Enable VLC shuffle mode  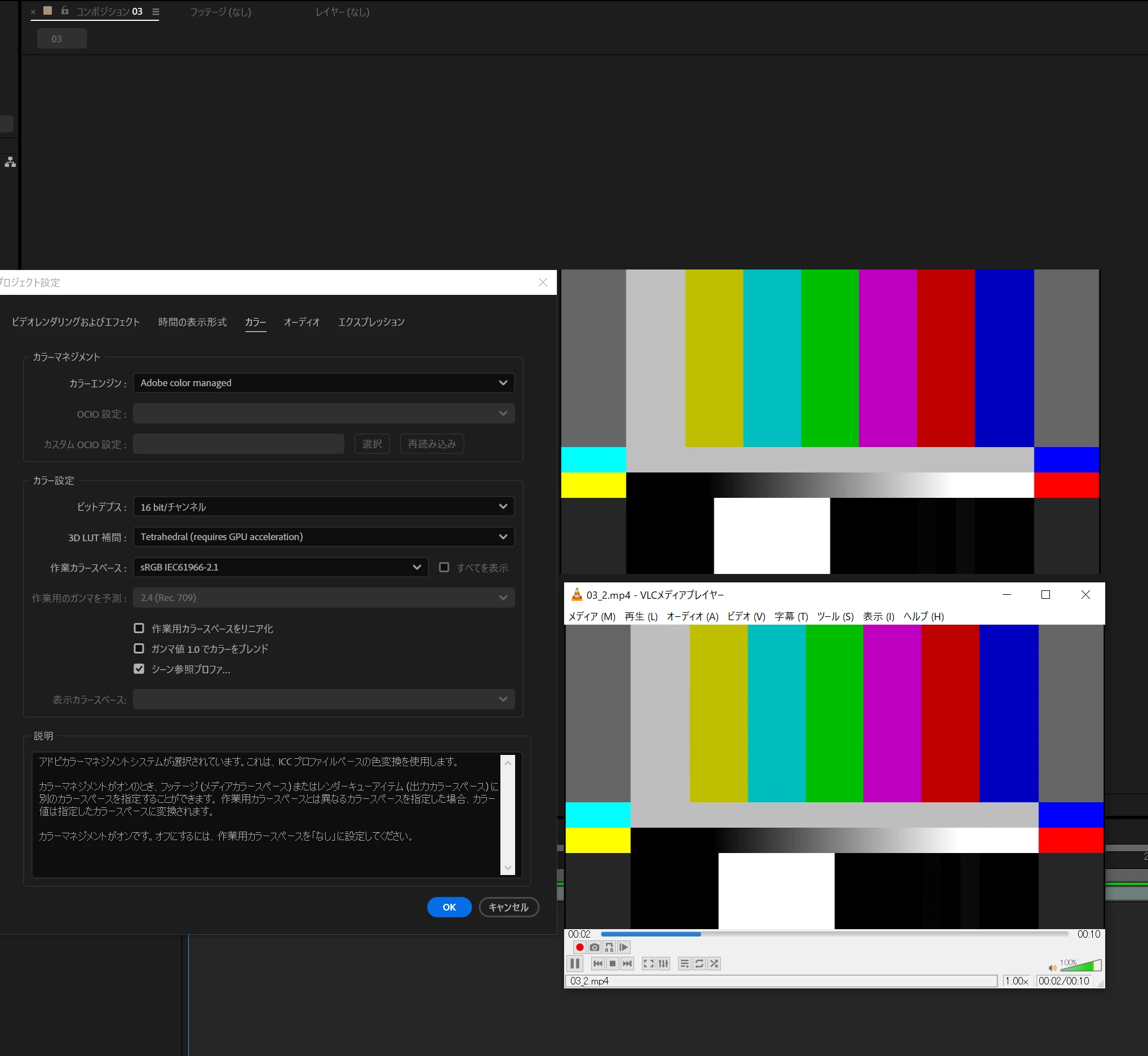tap(714, 964)
